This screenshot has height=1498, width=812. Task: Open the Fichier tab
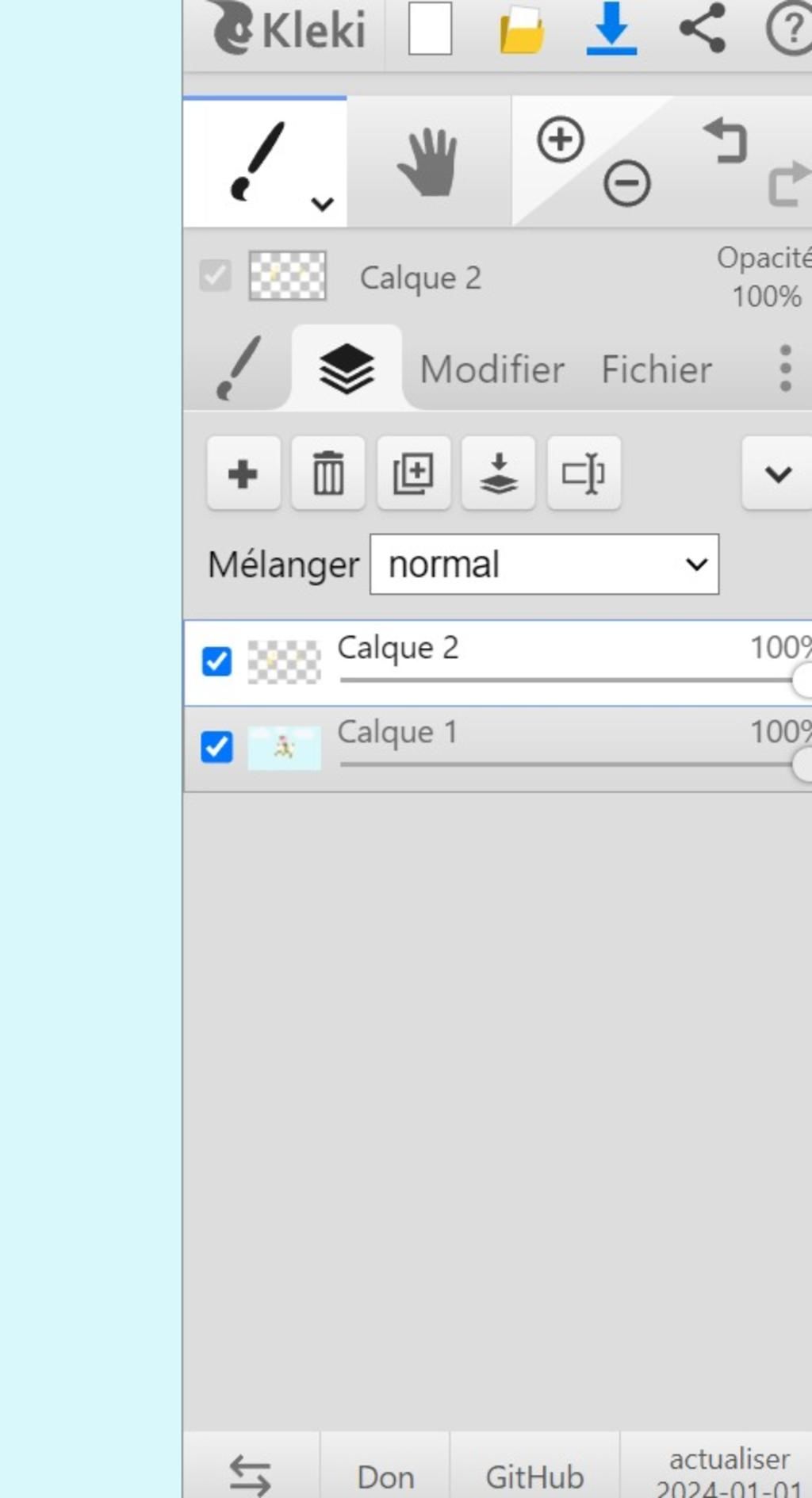click(x=657, y=370)
